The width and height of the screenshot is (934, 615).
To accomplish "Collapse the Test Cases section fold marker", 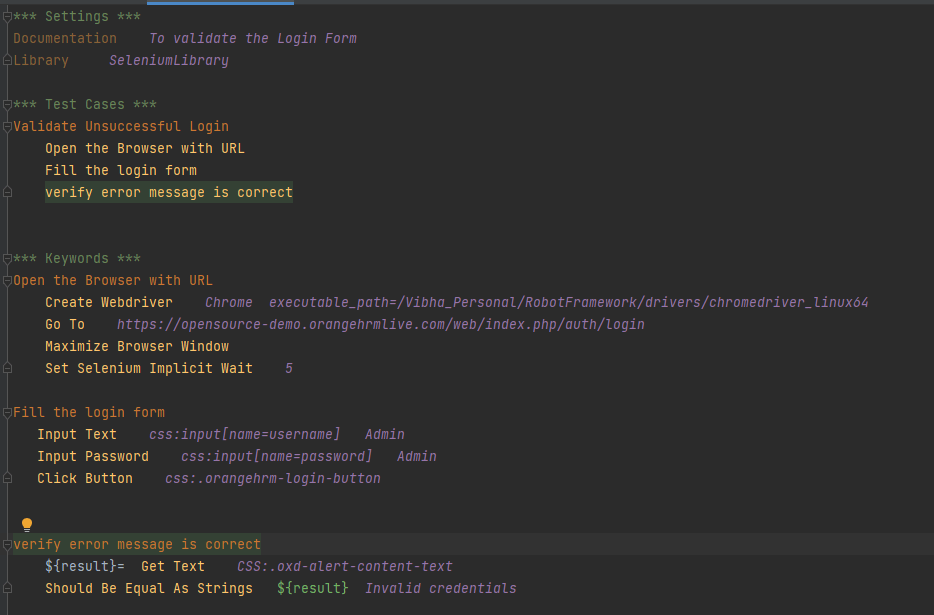I will click(x=6, y=105).
